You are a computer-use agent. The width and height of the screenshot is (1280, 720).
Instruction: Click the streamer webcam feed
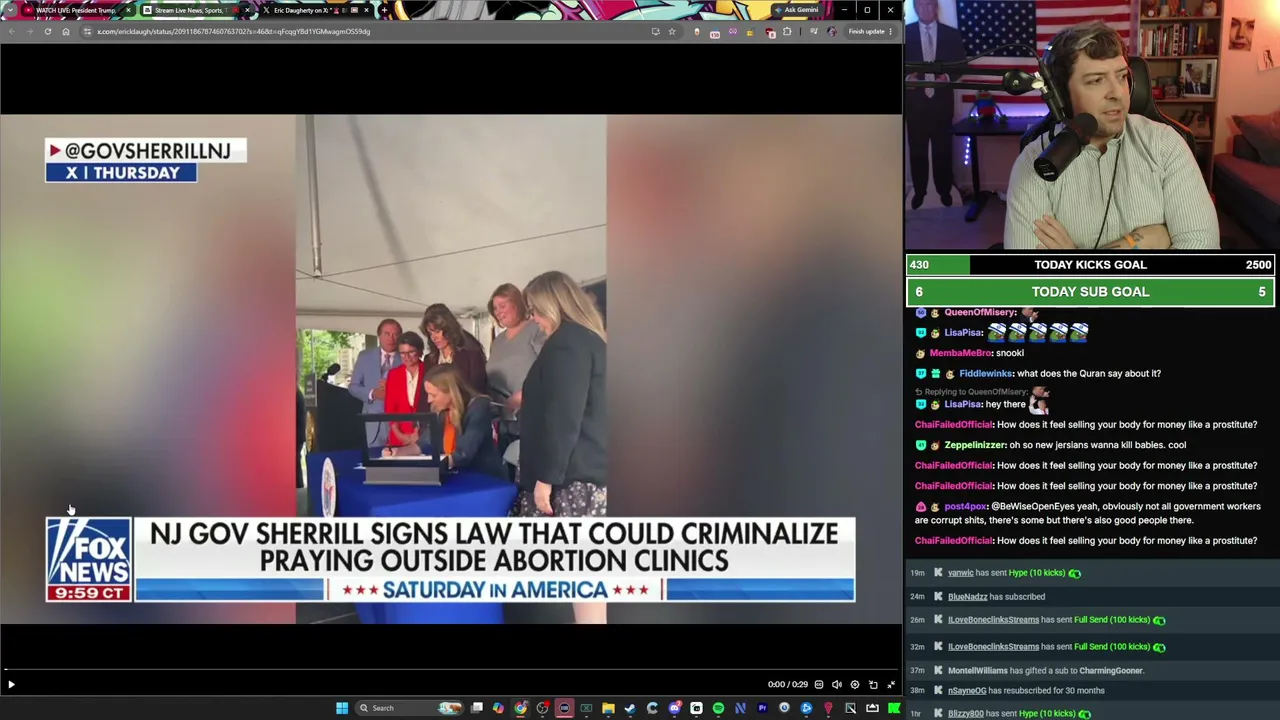(x=1092, y=125)
